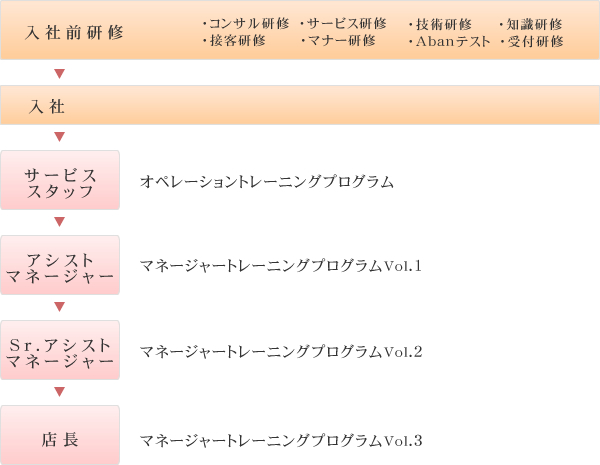
Task: Select the 接客研修 item
Action: (x=234, y=41)
